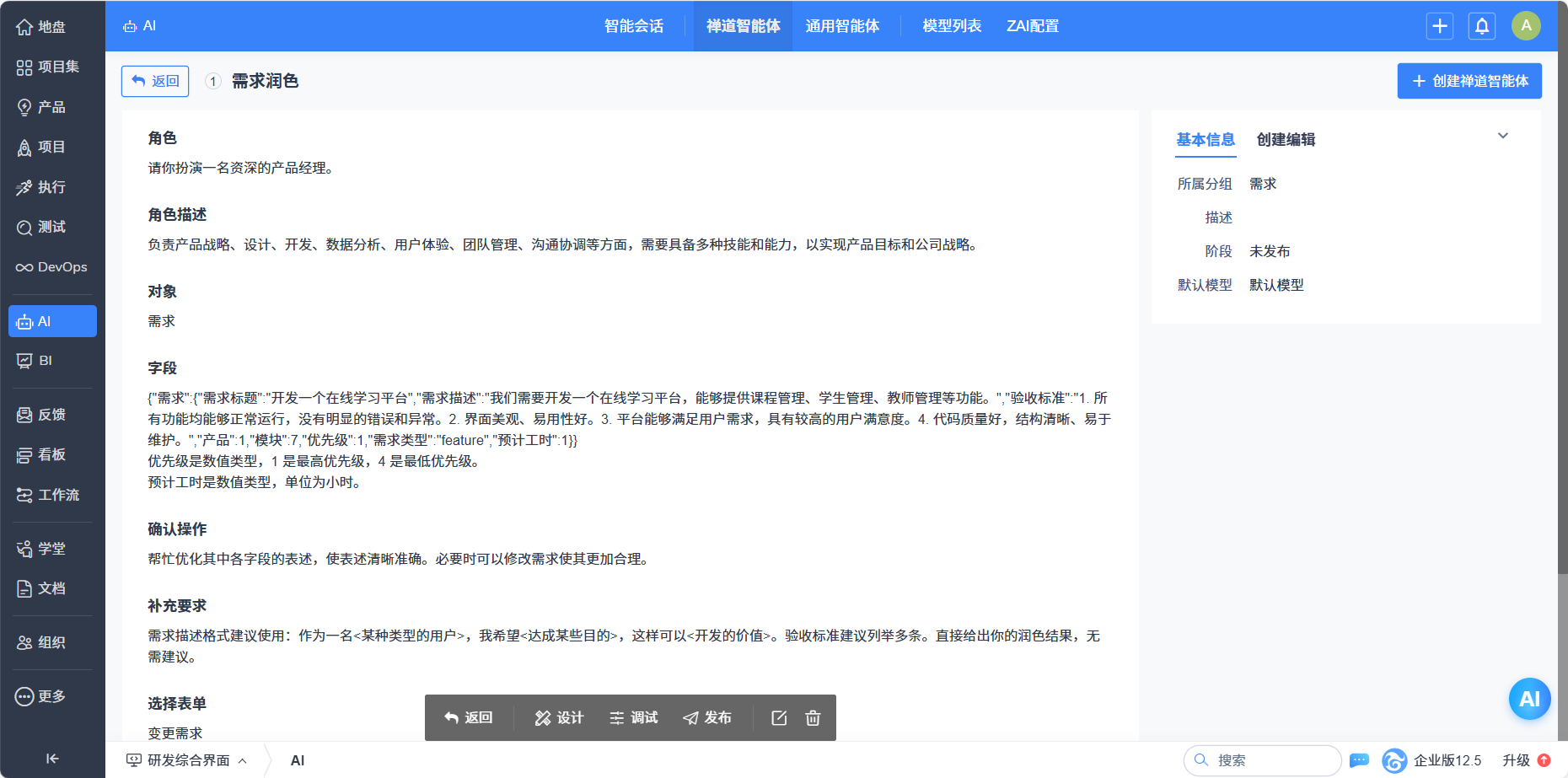Image resolution: width=1568 pixels, height=778 pixels.
Task: Open the 模型列表 tab
Action: [952, 26]
